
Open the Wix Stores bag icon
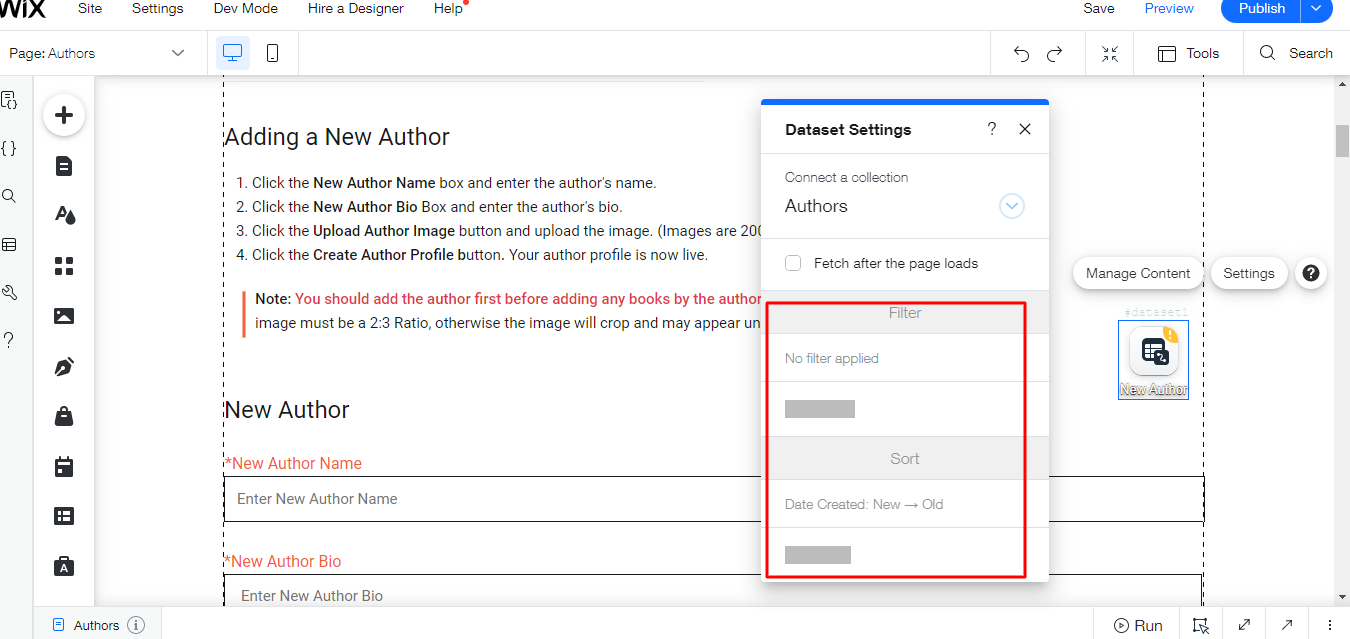click(x=64, y=416)
